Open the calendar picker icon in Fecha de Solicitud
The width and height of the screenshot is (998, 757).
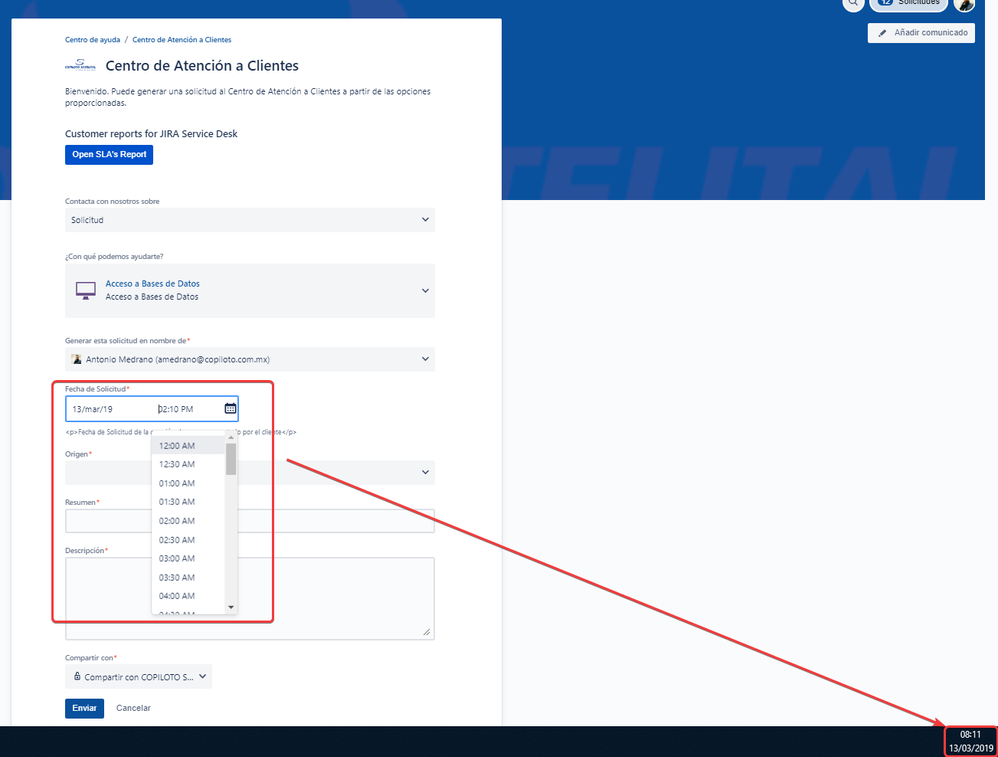[x=230, y=408]
